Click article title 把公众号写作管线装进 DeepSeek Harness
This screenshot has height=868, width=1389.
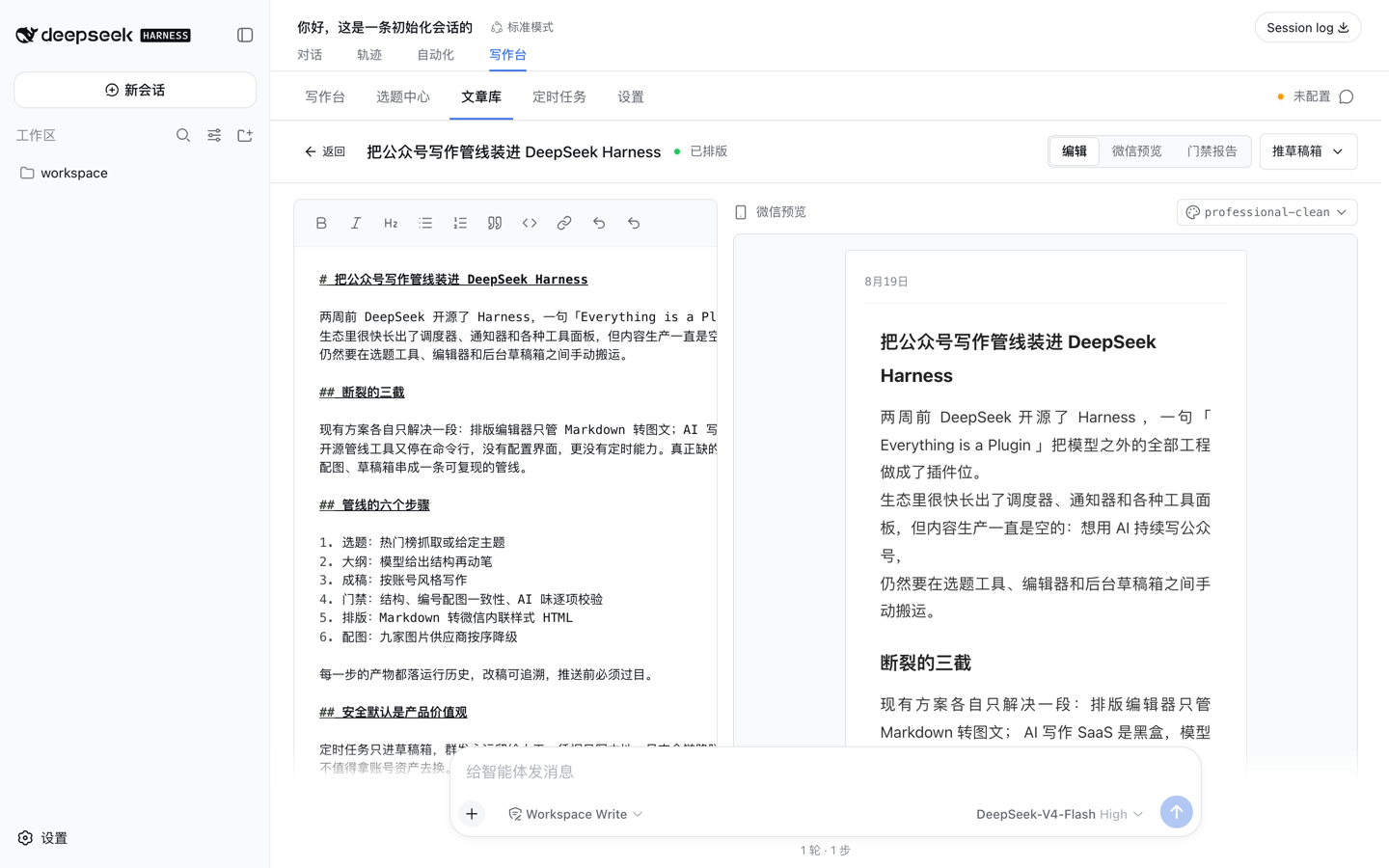coord(513,151)
